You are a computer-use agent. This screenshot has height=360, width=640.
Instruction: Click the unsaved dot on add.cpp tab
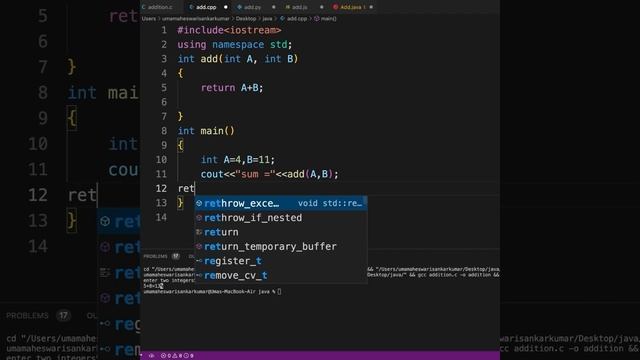[226, 7]
